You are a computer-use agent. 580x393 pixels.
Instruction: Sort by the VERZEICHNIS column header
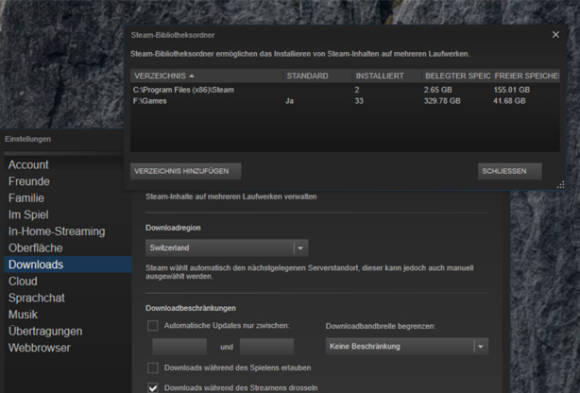[x=164, y=76]
